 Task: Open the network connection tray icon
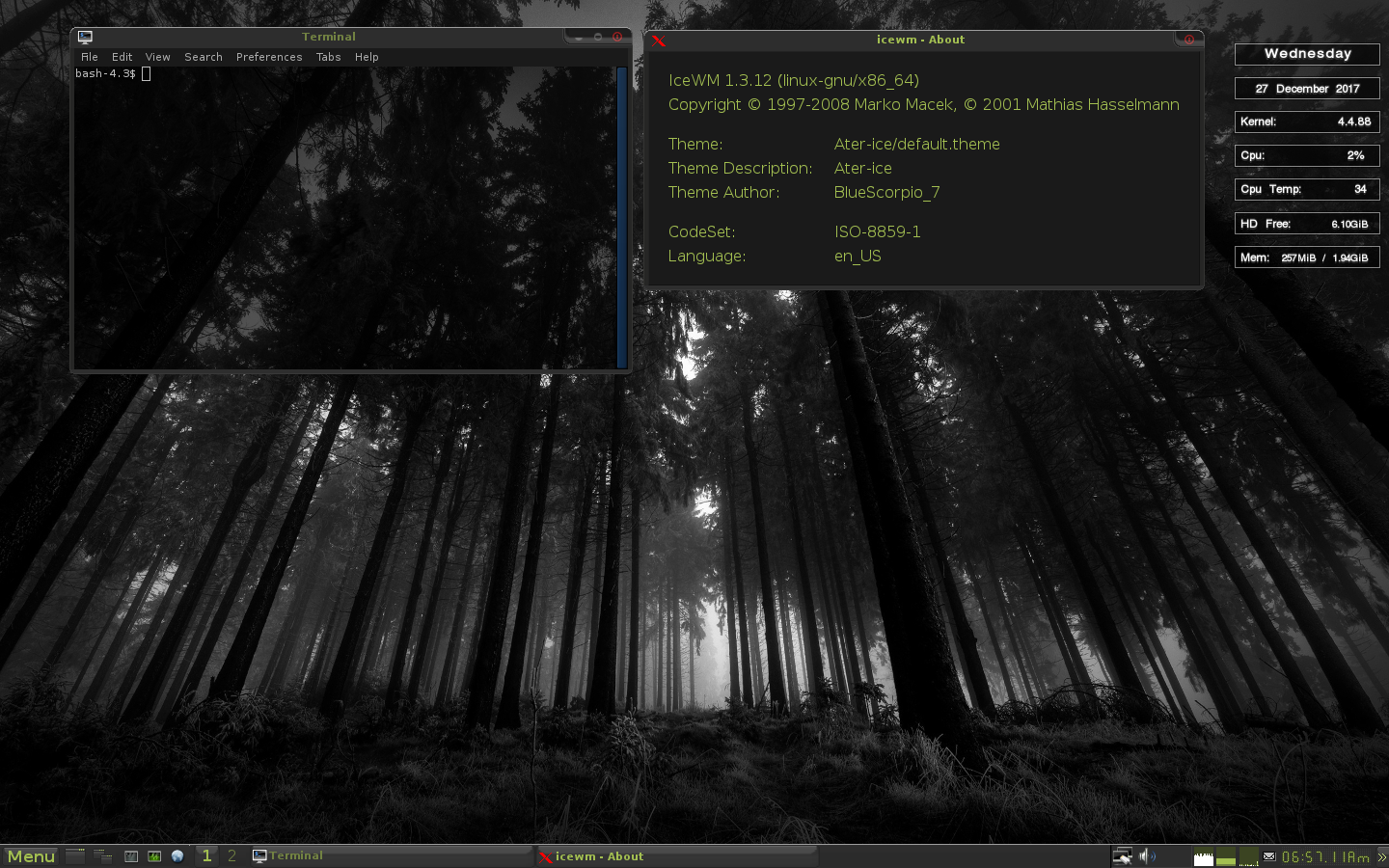(x=1123, y=856)
